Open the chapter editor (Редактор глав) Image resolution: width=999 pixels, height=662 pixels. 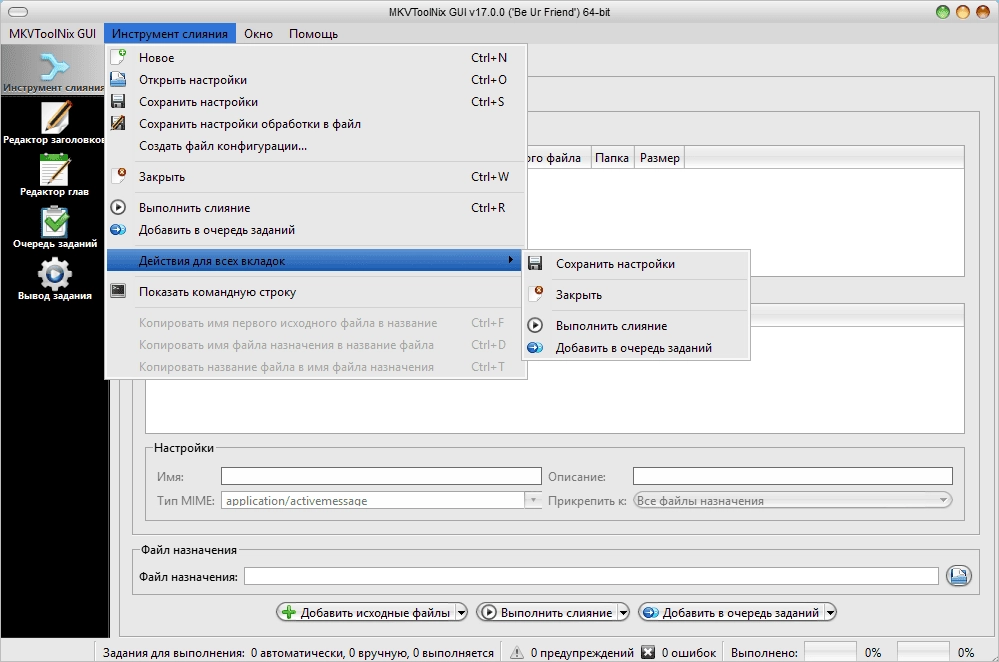(54, 175)
